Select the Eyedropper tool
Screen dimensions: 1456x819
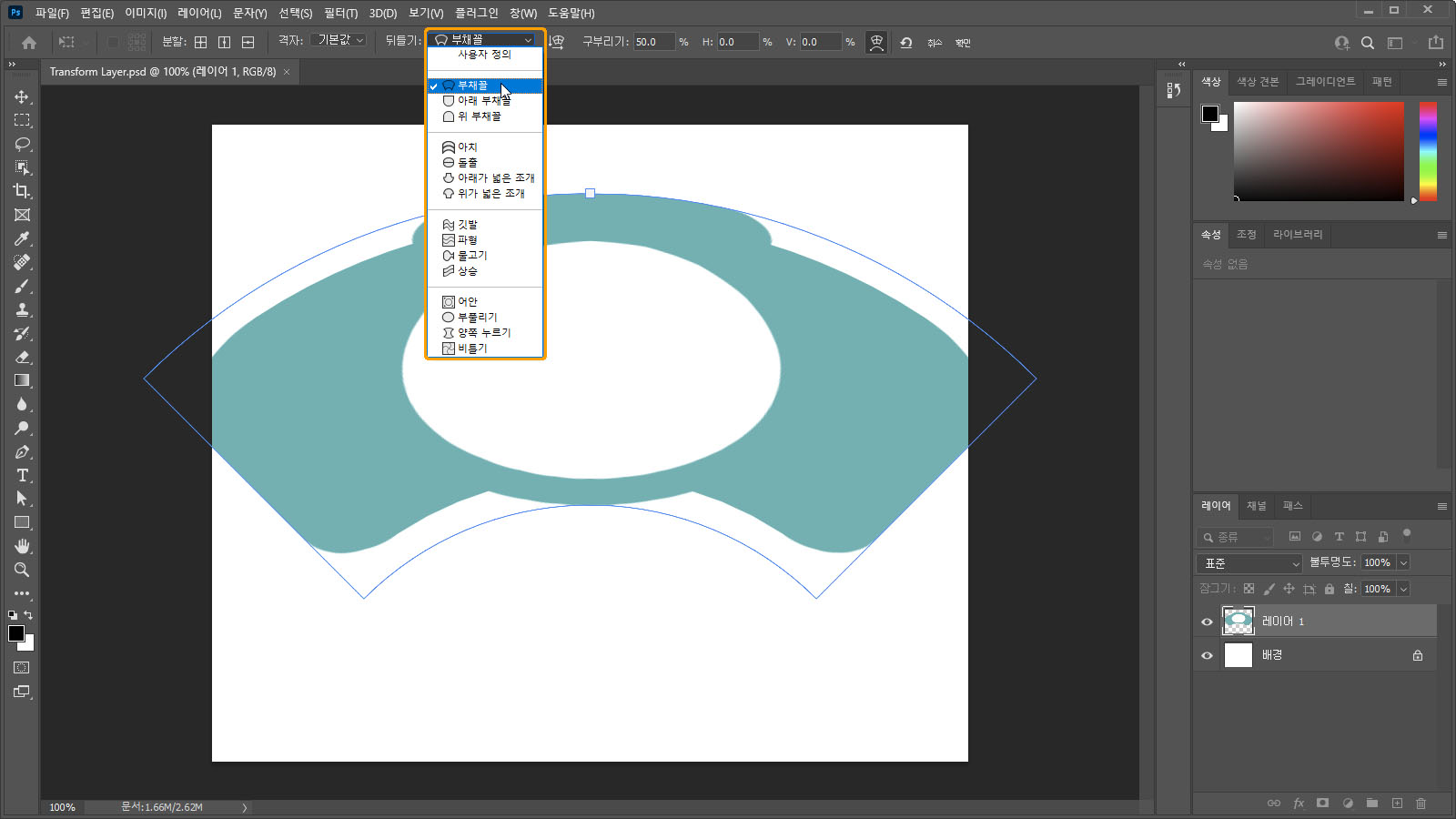pos(22,238)
